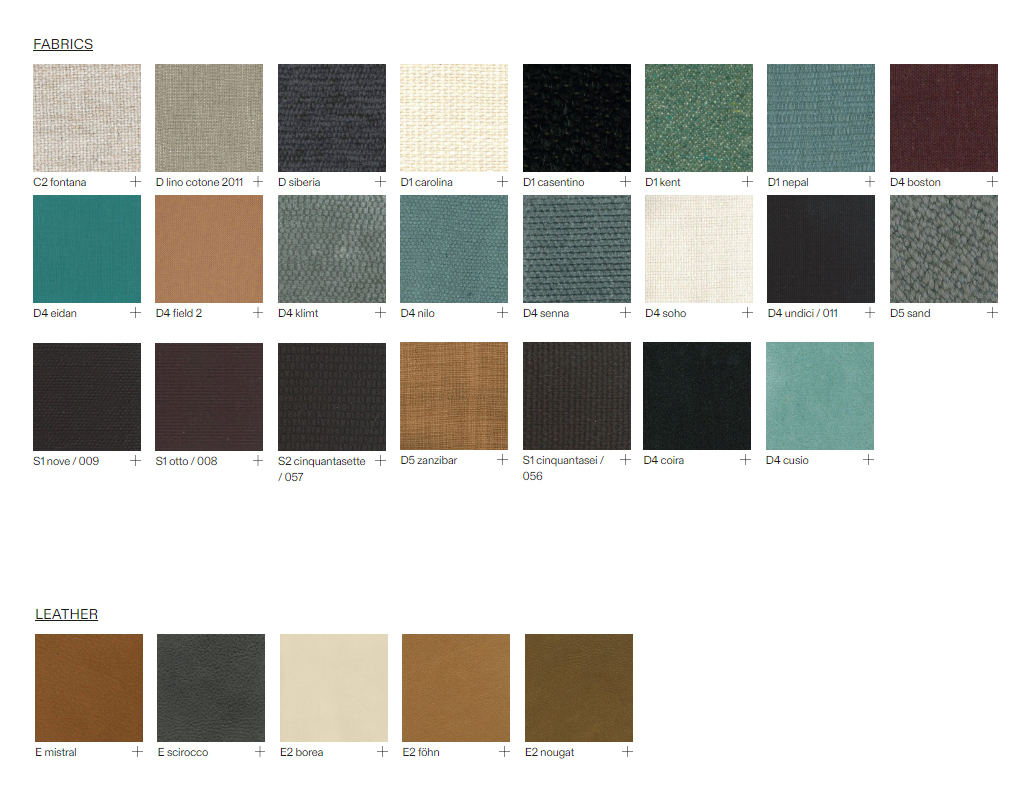
Task: Open plus icon beside E mistral leather
Action: 137,752
